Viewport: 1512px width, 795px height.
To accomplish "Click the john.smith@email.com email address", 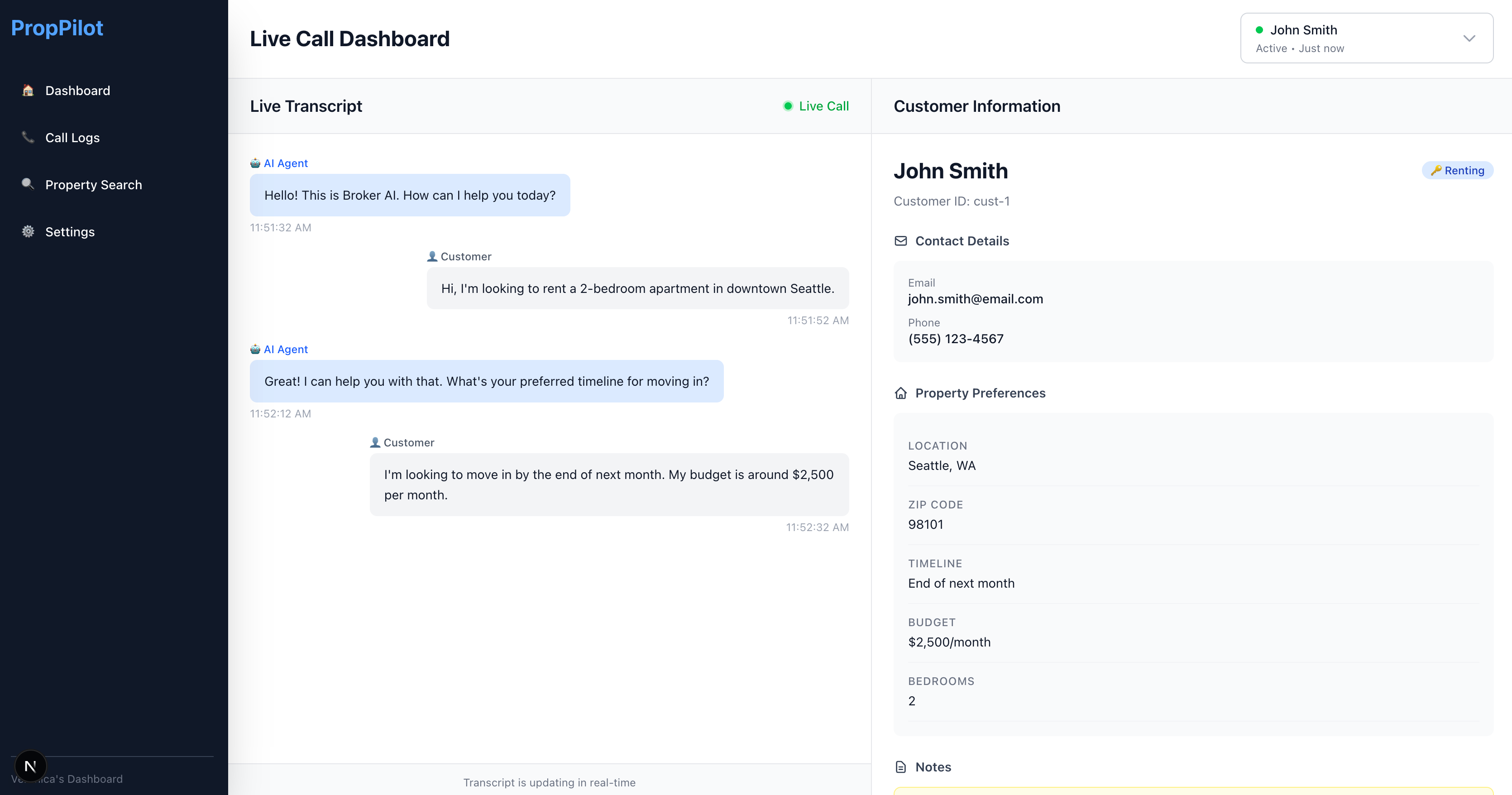I will 975,299.
